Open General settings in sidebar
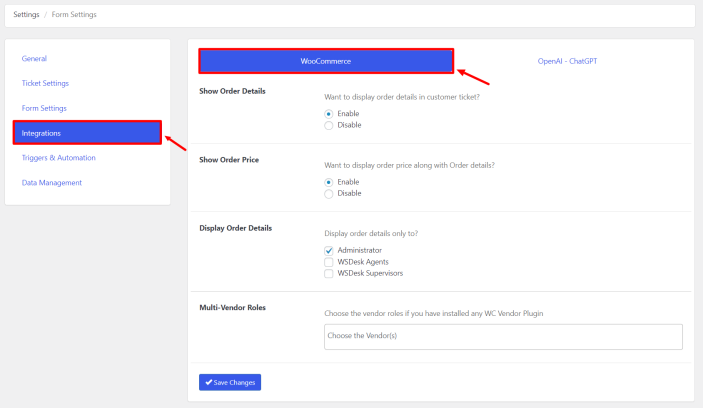 [x=34, y=59]
